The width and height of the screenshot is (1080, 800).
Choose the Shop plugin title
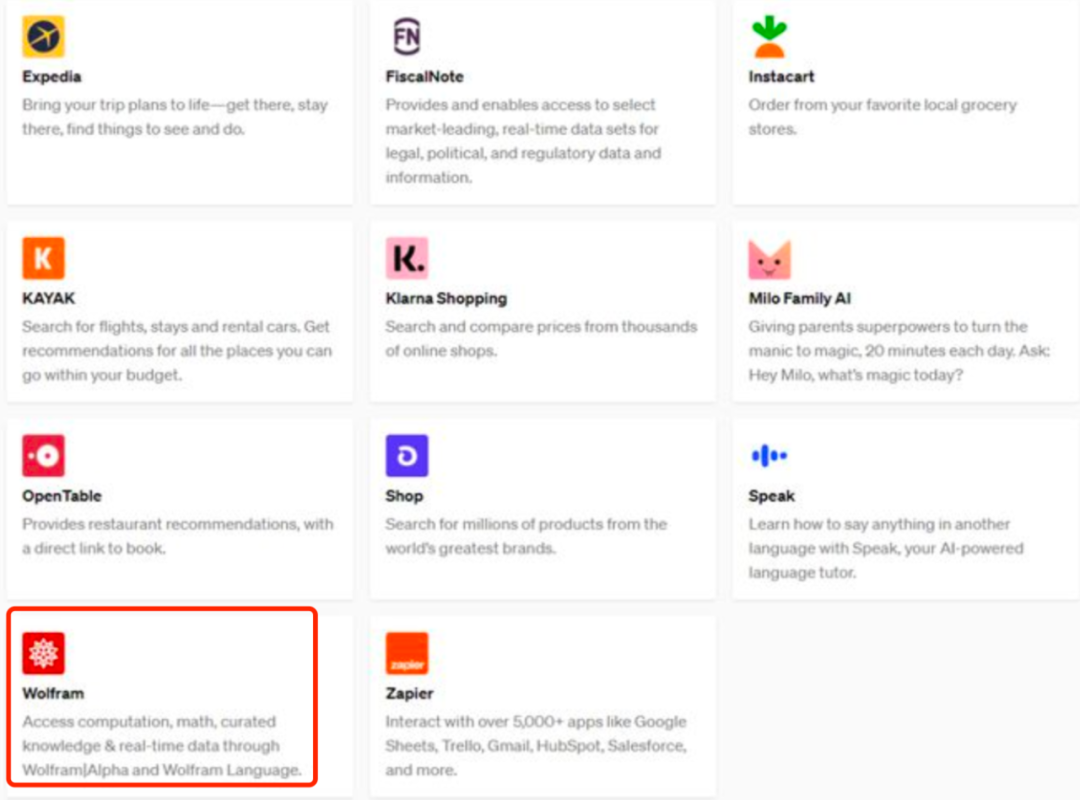(x=404, y=495)
